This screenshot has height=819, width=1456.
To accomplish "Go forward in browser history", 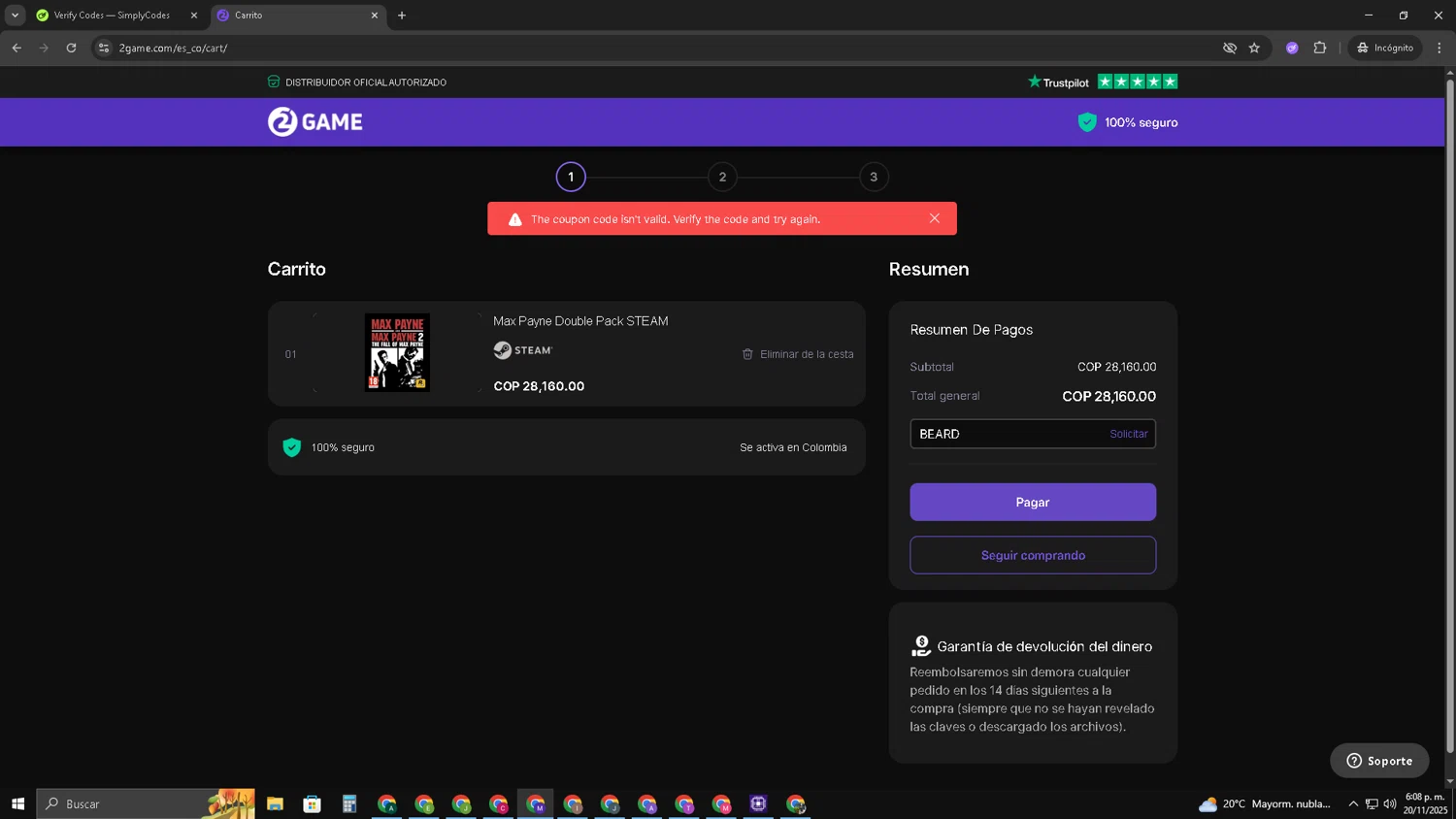I will [x=44, y=48].
